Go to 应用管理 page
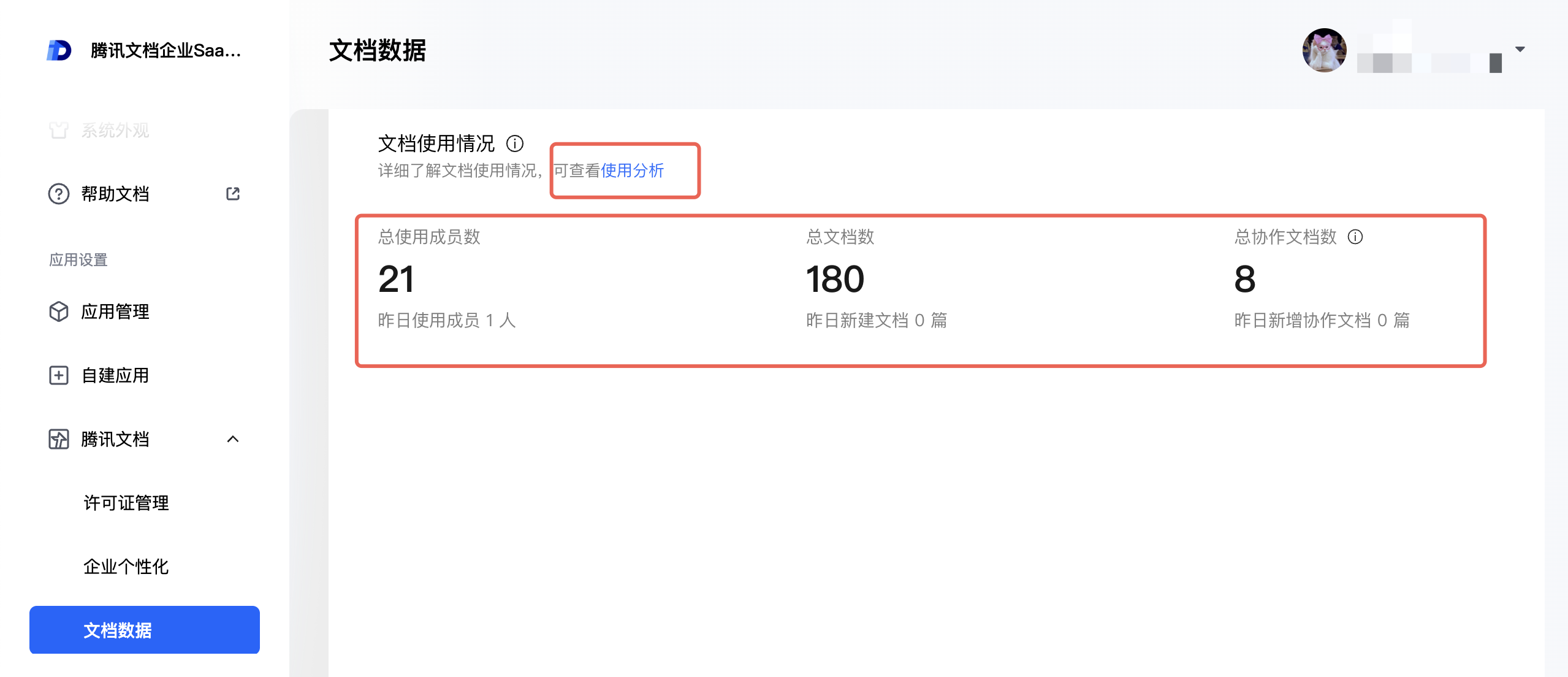 115,312
